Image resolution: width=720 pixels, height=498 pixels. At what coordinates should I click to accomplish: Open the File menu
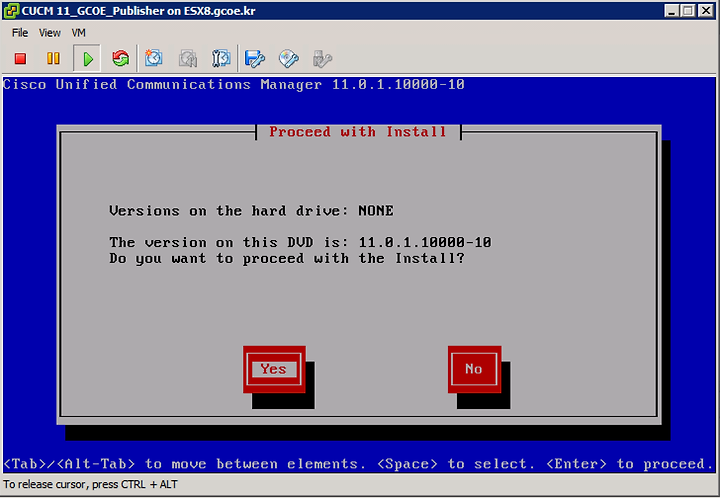pos(20,33)
